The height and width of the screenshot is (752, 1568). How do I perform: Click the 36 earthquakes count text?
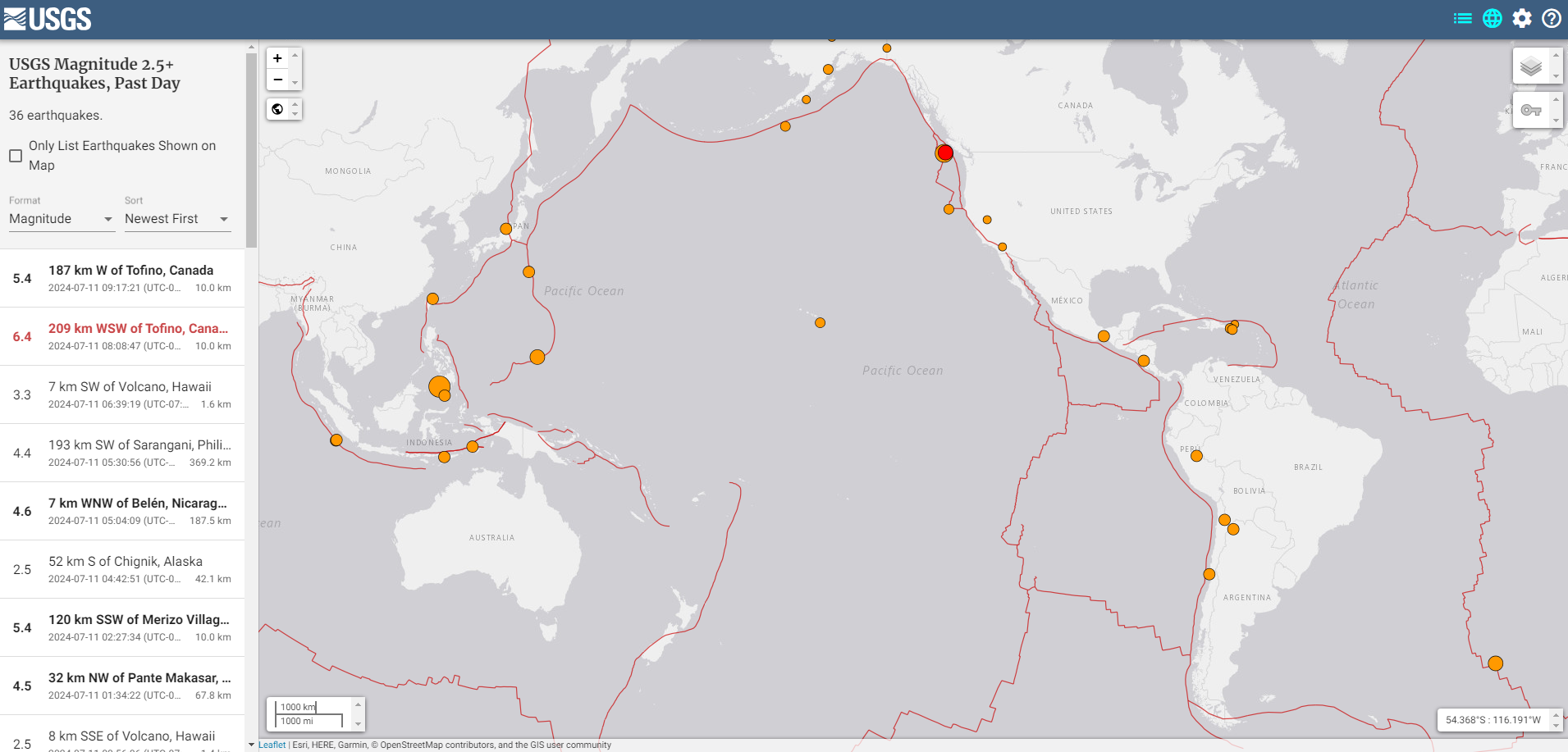pyautogui.click(x=56, y=116)
